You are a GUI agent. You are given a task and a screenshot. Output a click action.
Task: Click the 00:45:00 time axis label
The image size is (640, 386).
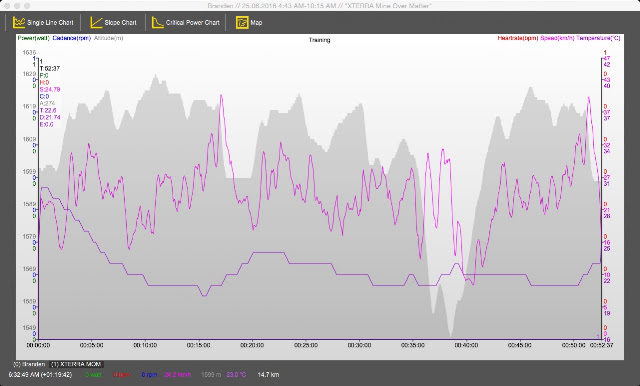pos(520,345)
